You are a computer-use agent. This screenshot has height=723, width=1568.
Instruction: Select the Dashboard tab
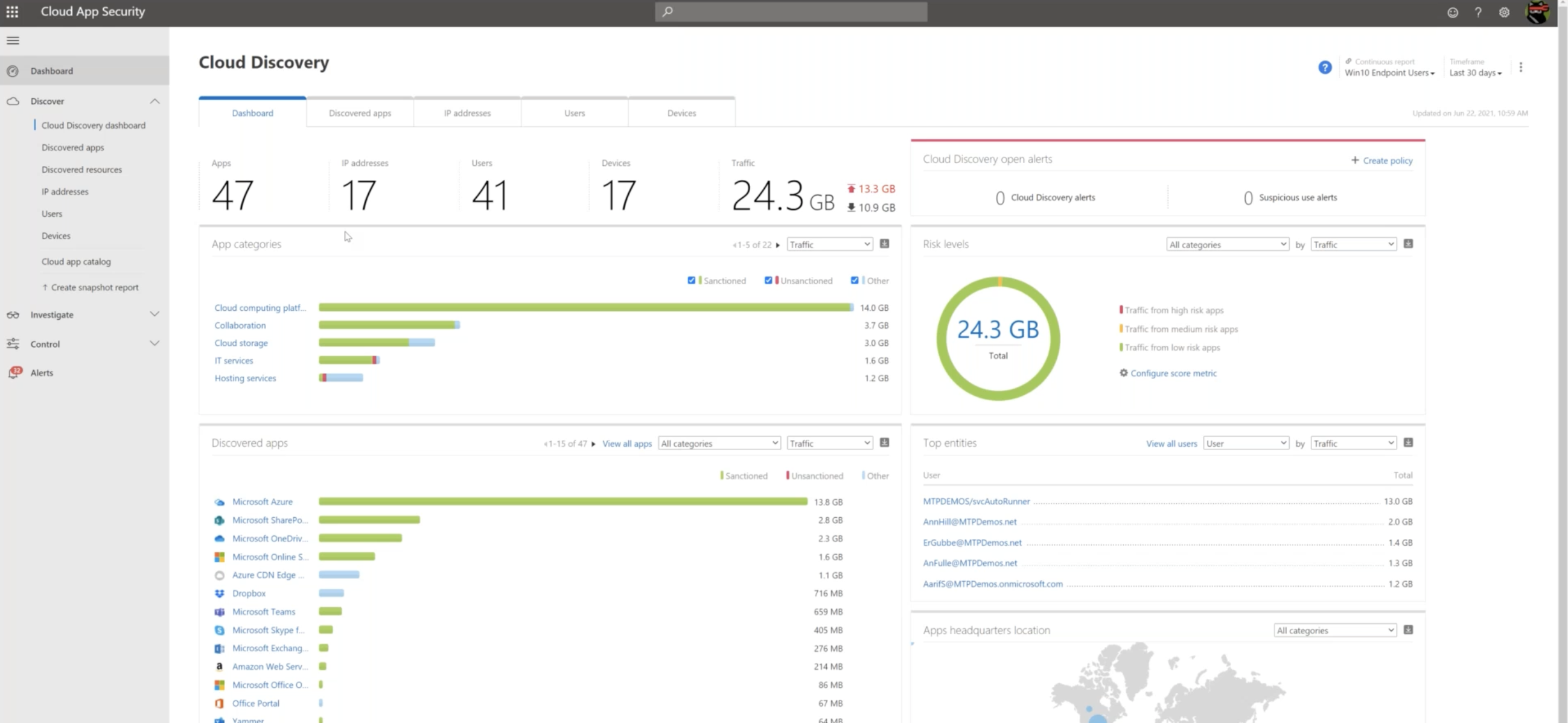(252, 113)
